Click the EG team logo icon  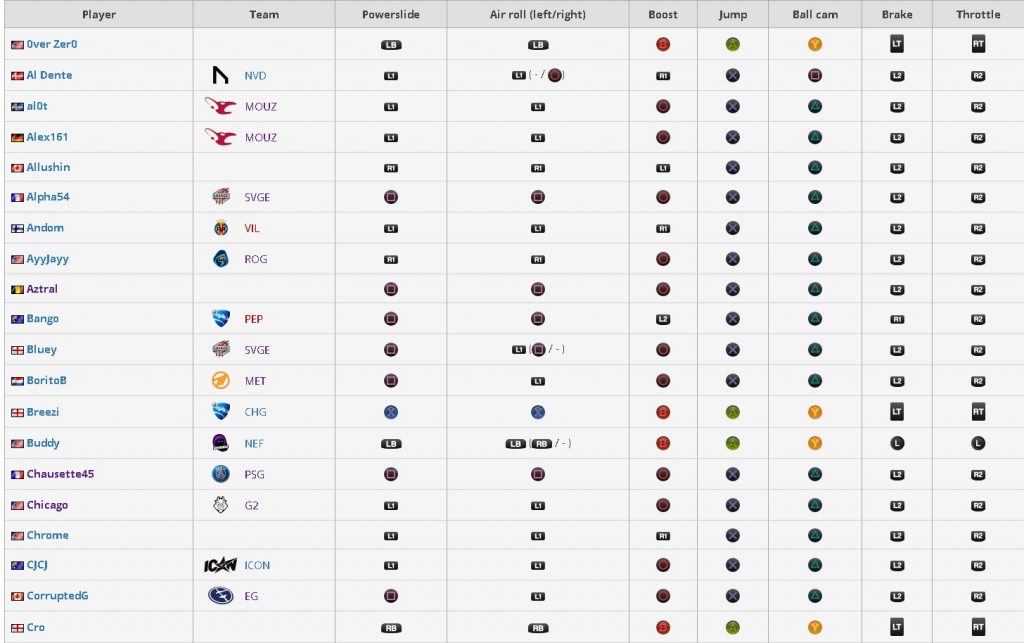(221, 595)
